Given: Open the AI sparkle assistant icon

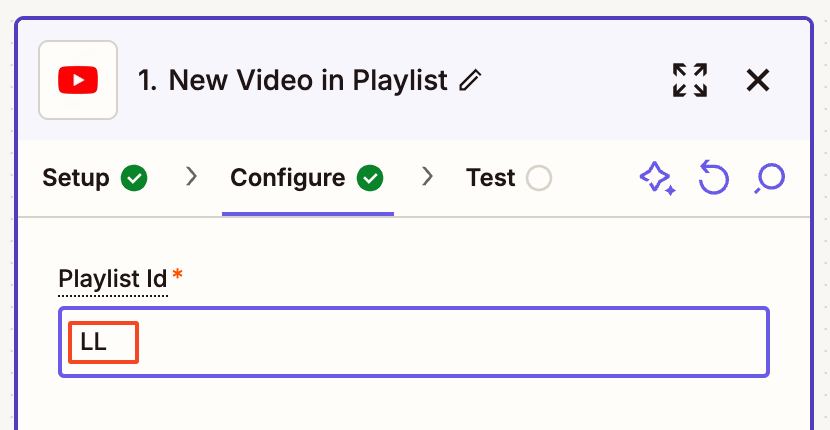Looking at the screenshot, I should 656,179.
